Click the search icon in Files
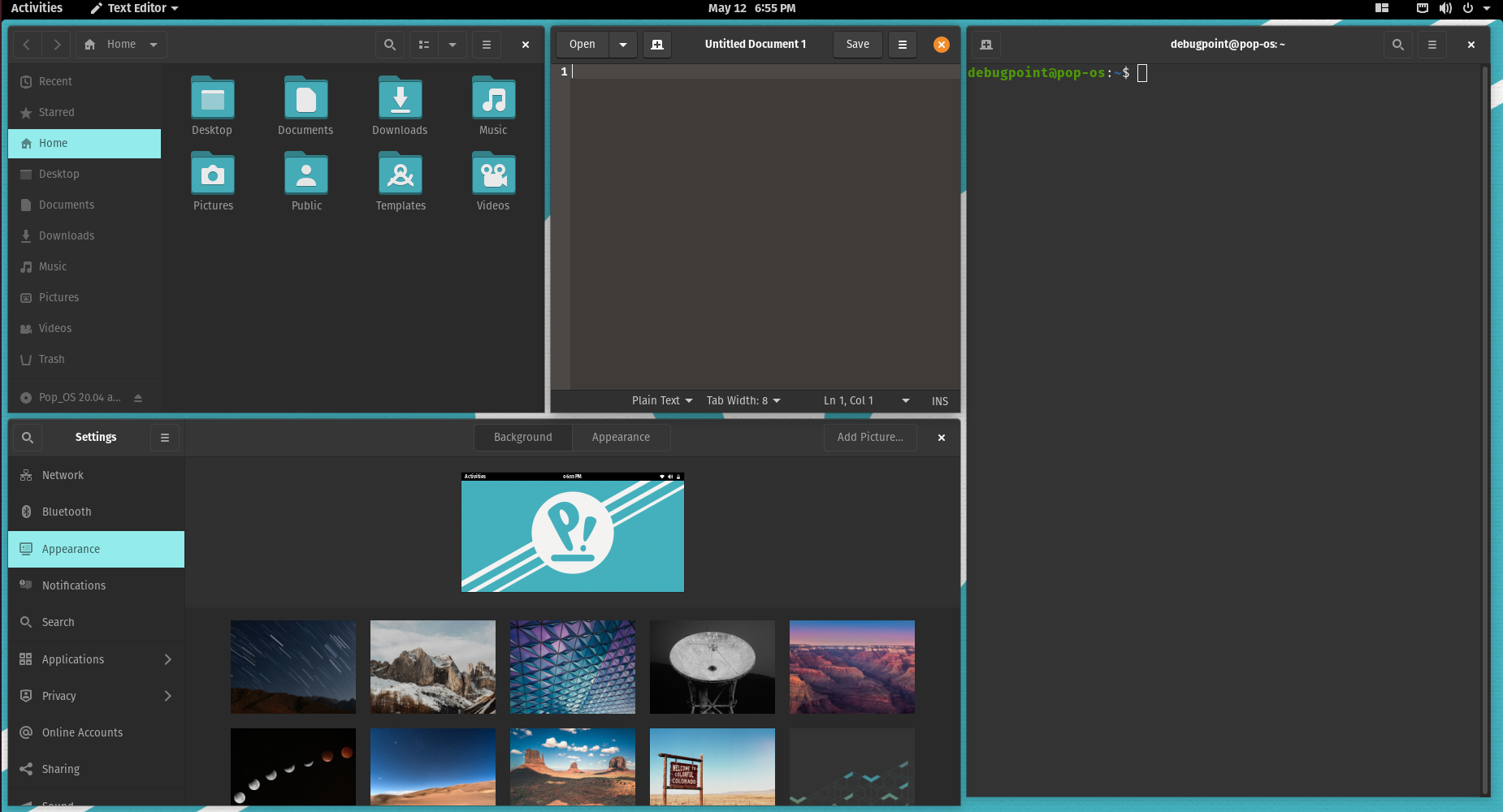The image size is (1503, 812). tap(390, 45)
